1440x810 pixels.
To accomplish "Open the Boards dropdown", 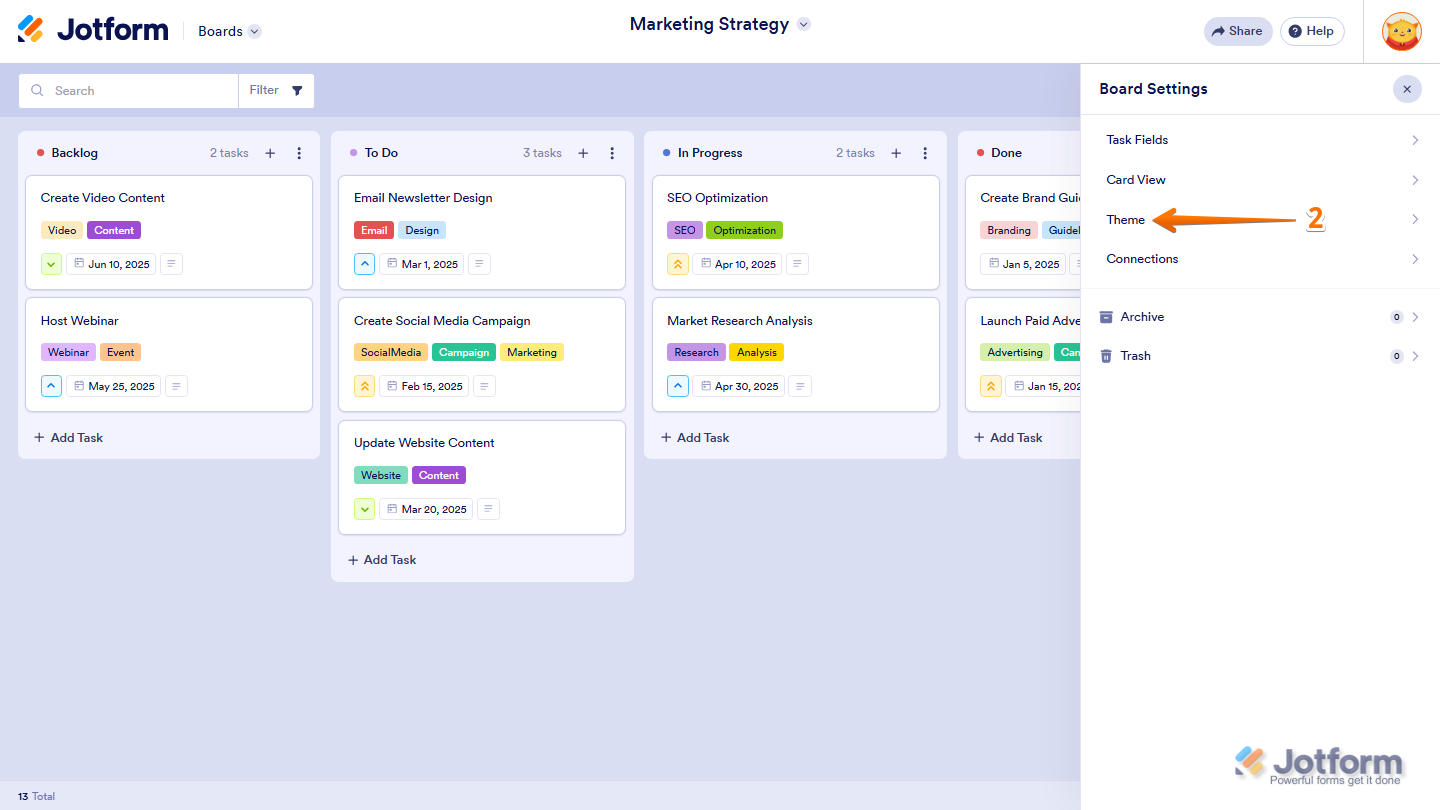I will (229, 31).
